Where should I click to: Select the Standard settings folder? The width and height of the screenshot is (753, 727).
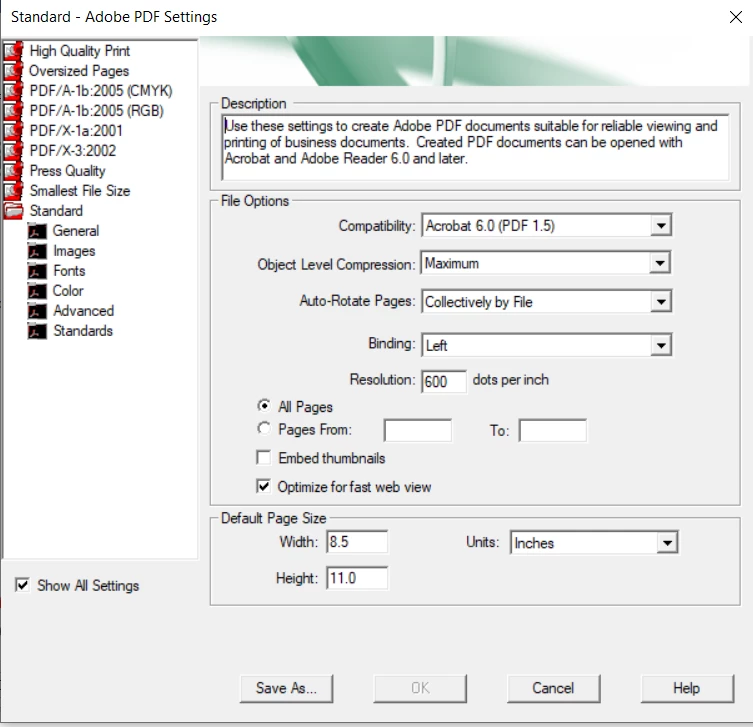click(56, 211)
